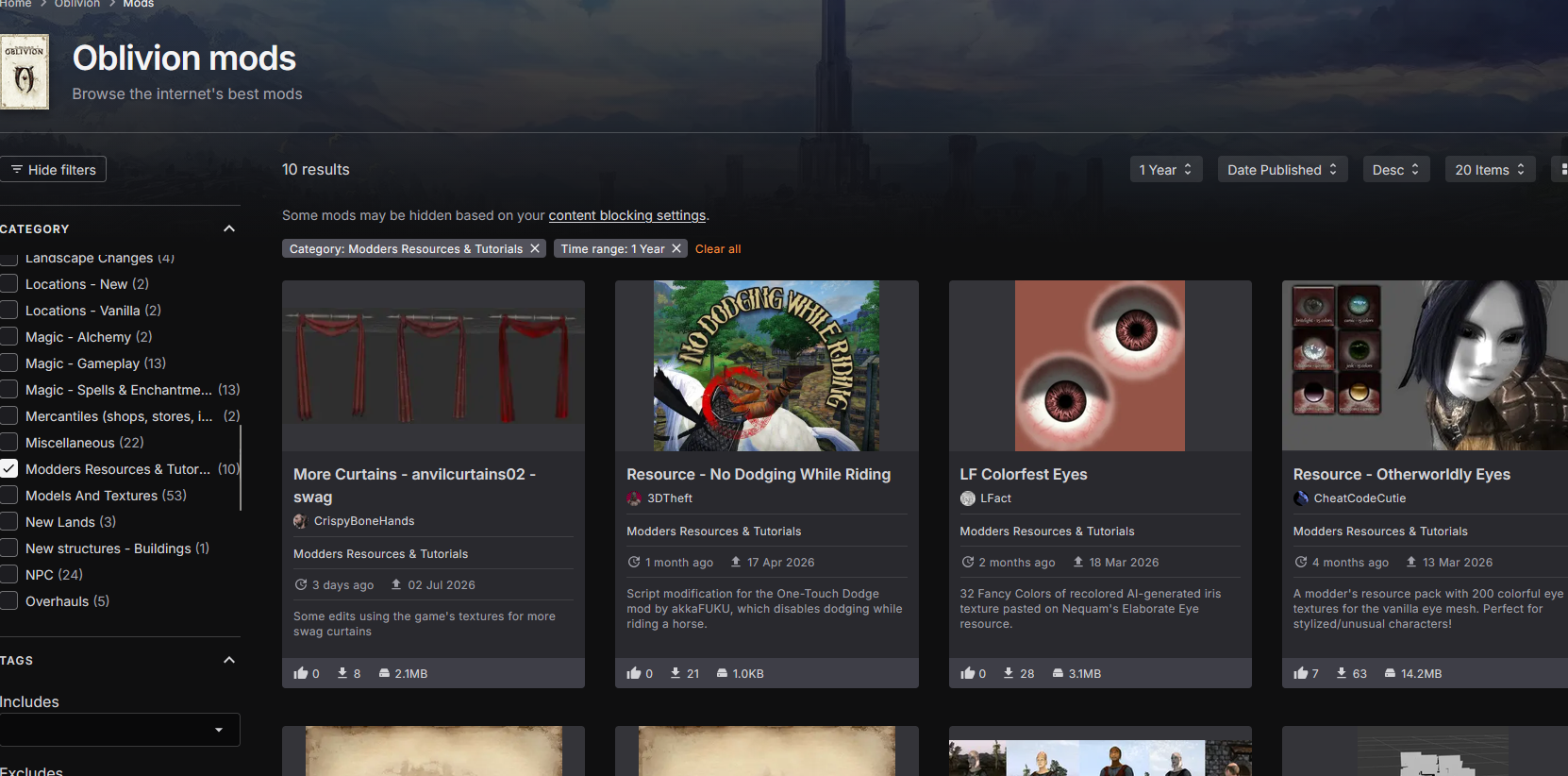Screen dimensions: 1568x776
Task: Open the Desc sort order dropdown
Action: pos(1396,170)
